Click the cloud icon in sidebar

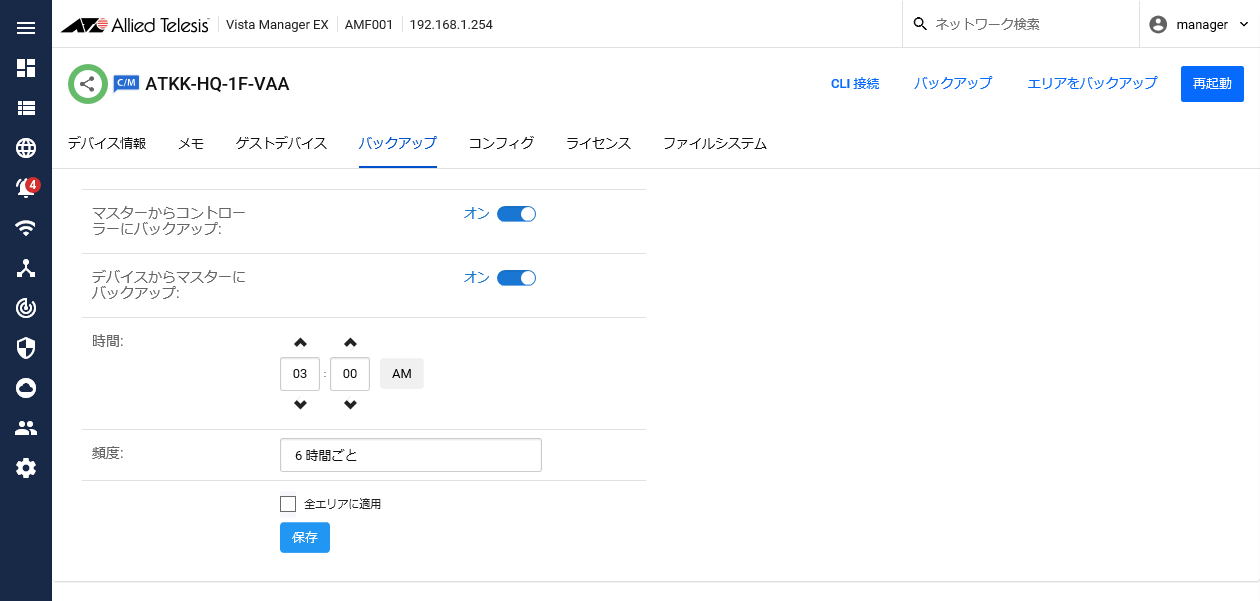(x=26, y=388)
